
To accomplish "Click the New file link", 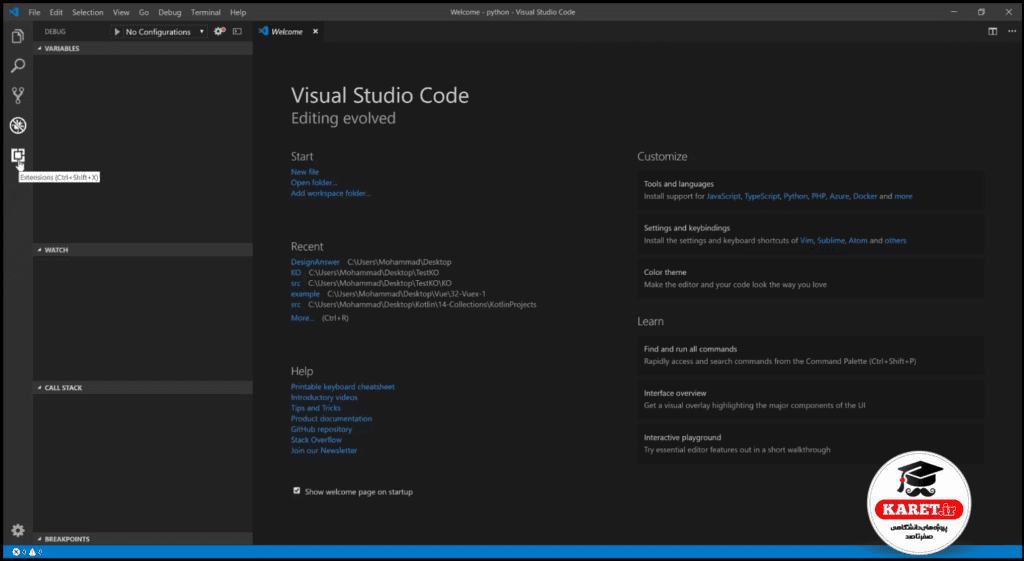I will click(305, 172).
